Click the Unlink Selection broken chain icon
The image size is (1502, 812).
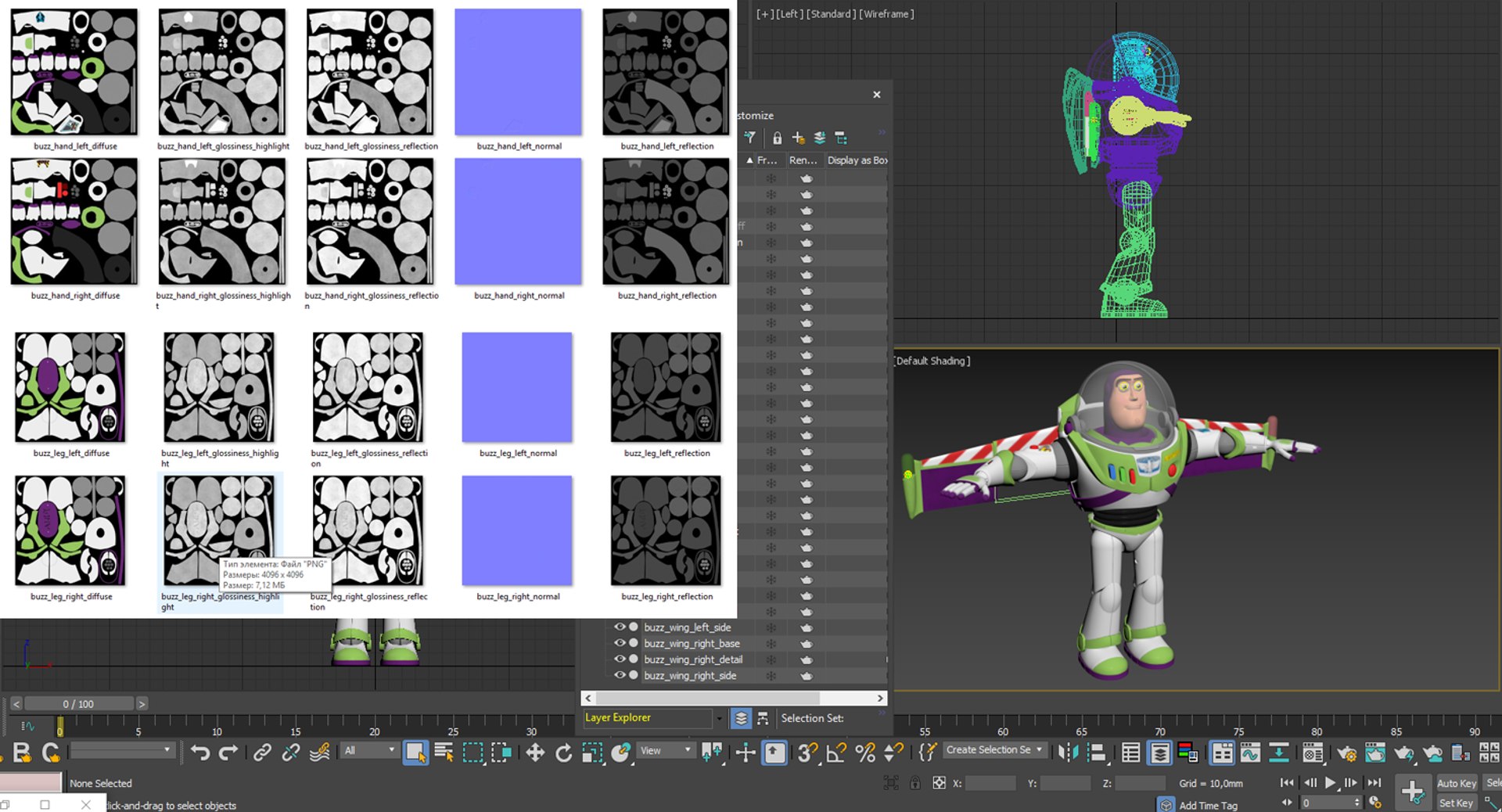pyautogui.click(x=291, y=753)
